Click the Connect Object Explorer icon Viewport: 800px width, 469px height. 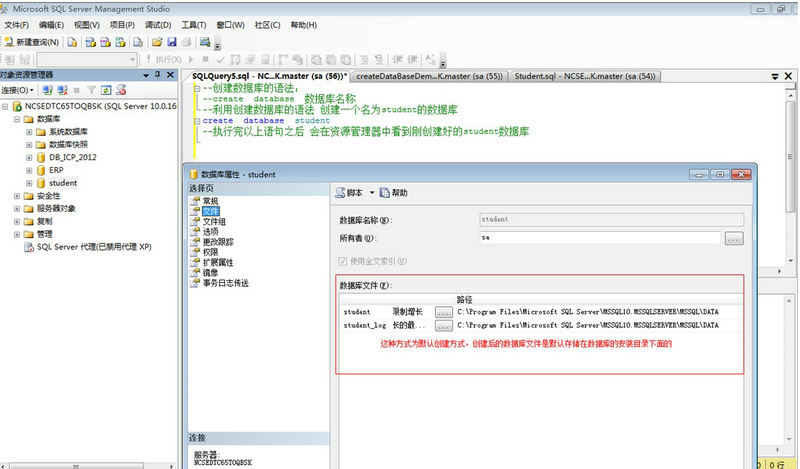point(47,90)
